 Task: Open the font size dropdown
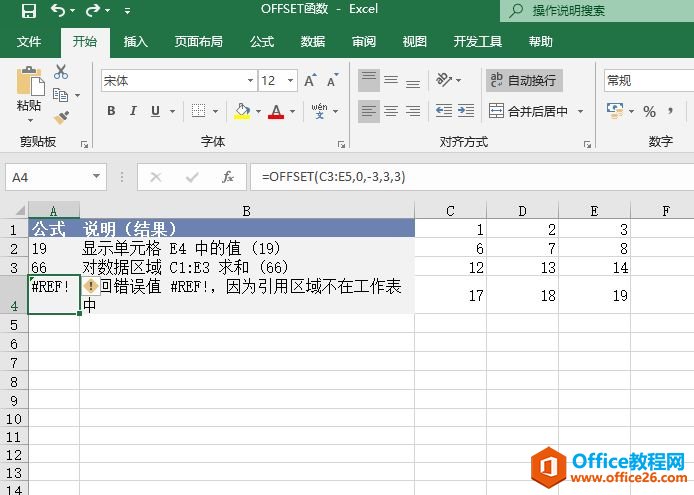(291, 81)
